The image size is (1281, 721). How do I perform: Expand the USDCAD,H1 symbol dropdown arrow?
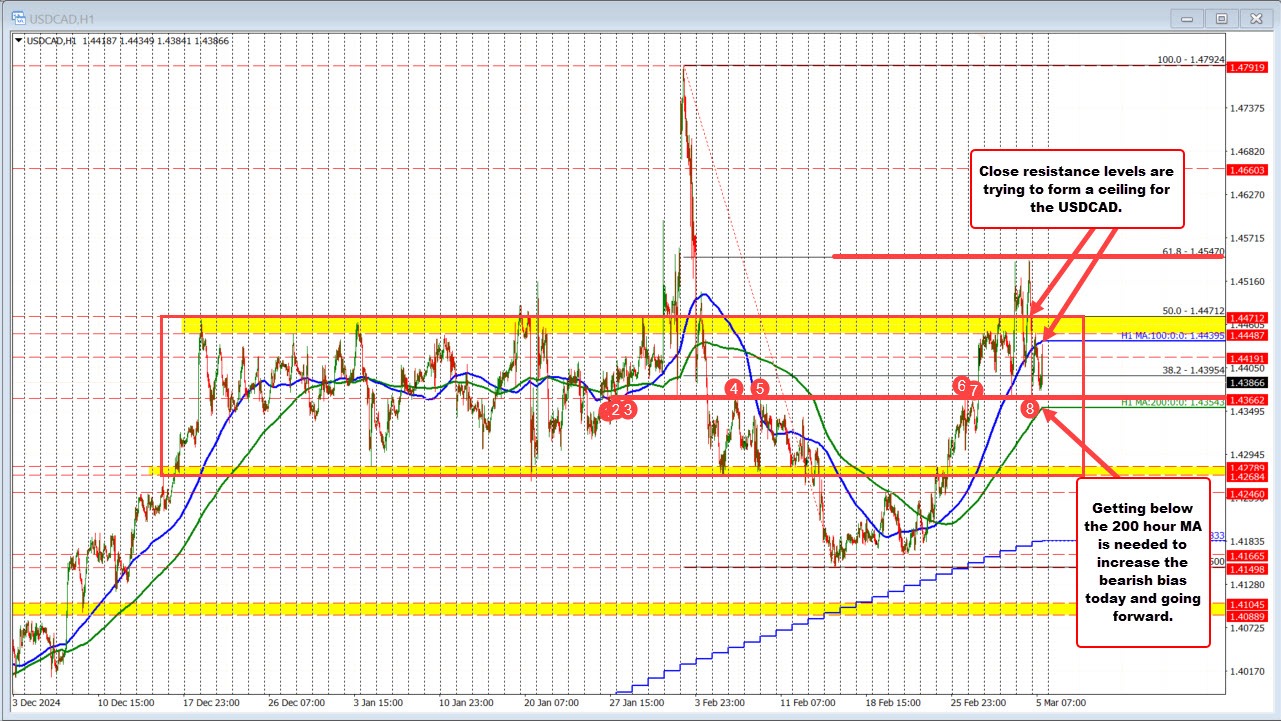point(16,40)
